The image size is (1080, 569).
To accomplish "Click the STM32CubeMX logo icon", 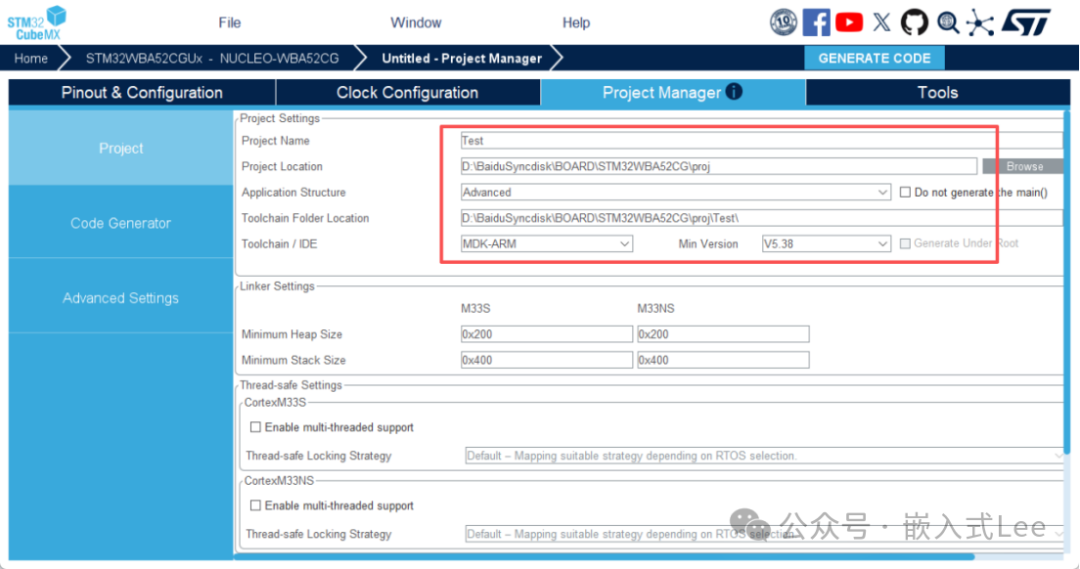I will pos(37,23).
